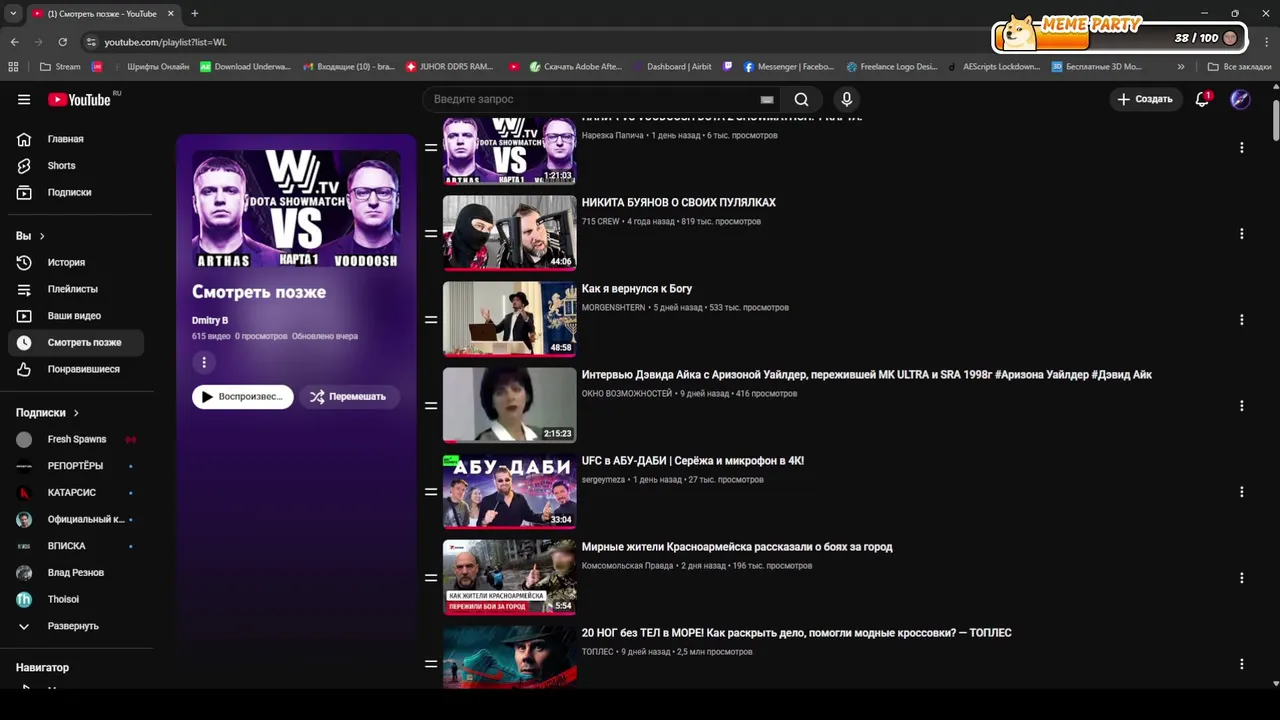Open Понравившиеся in the sidebar
The height and width of the screenshot is (720, 1280).
click(x=76, y=369)
